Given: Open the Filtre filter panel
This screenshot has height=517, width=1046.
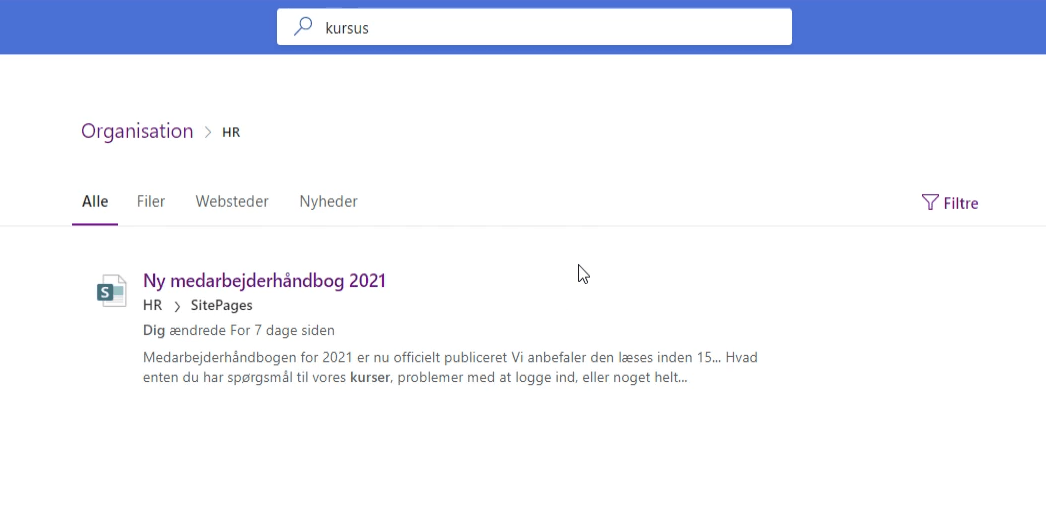Looking at the screenshot, I should 950,203.
